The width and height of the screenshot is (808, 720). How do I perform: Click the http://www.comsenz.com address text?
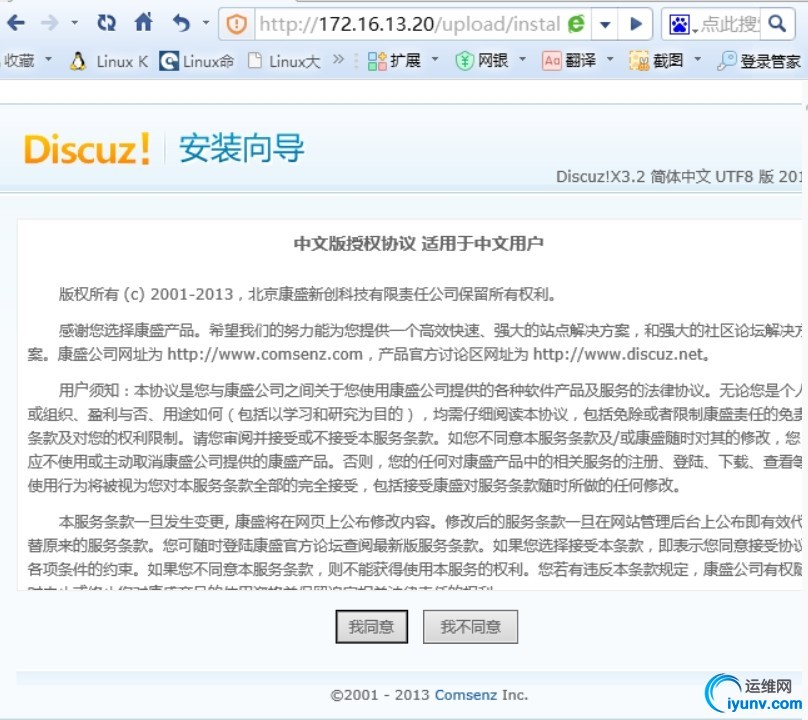click(265, 354)
